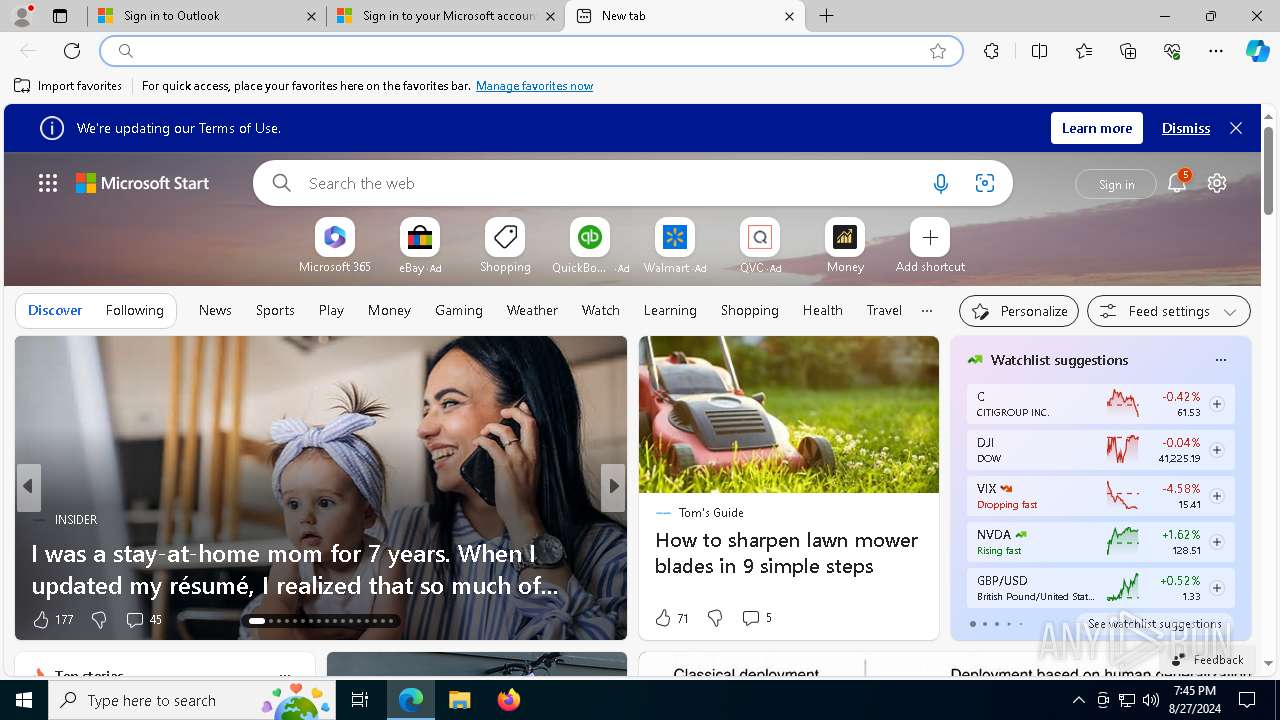
Task: Click Learn more about Terms of Use
Action: [1097, 128]
